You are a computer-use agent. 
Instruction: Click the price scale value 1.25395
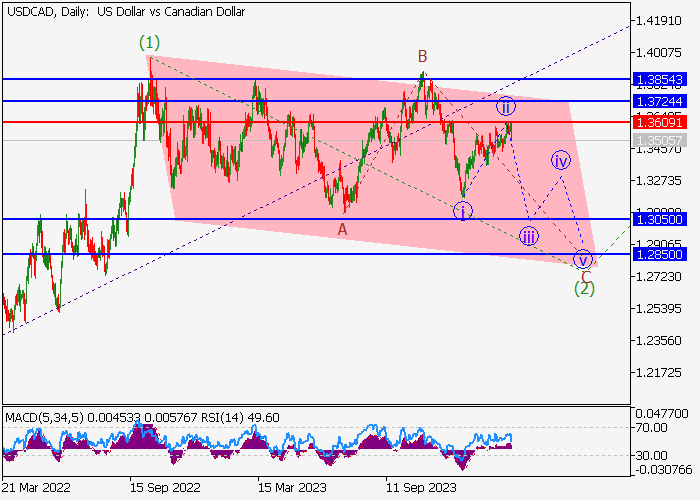pos(659,309)
